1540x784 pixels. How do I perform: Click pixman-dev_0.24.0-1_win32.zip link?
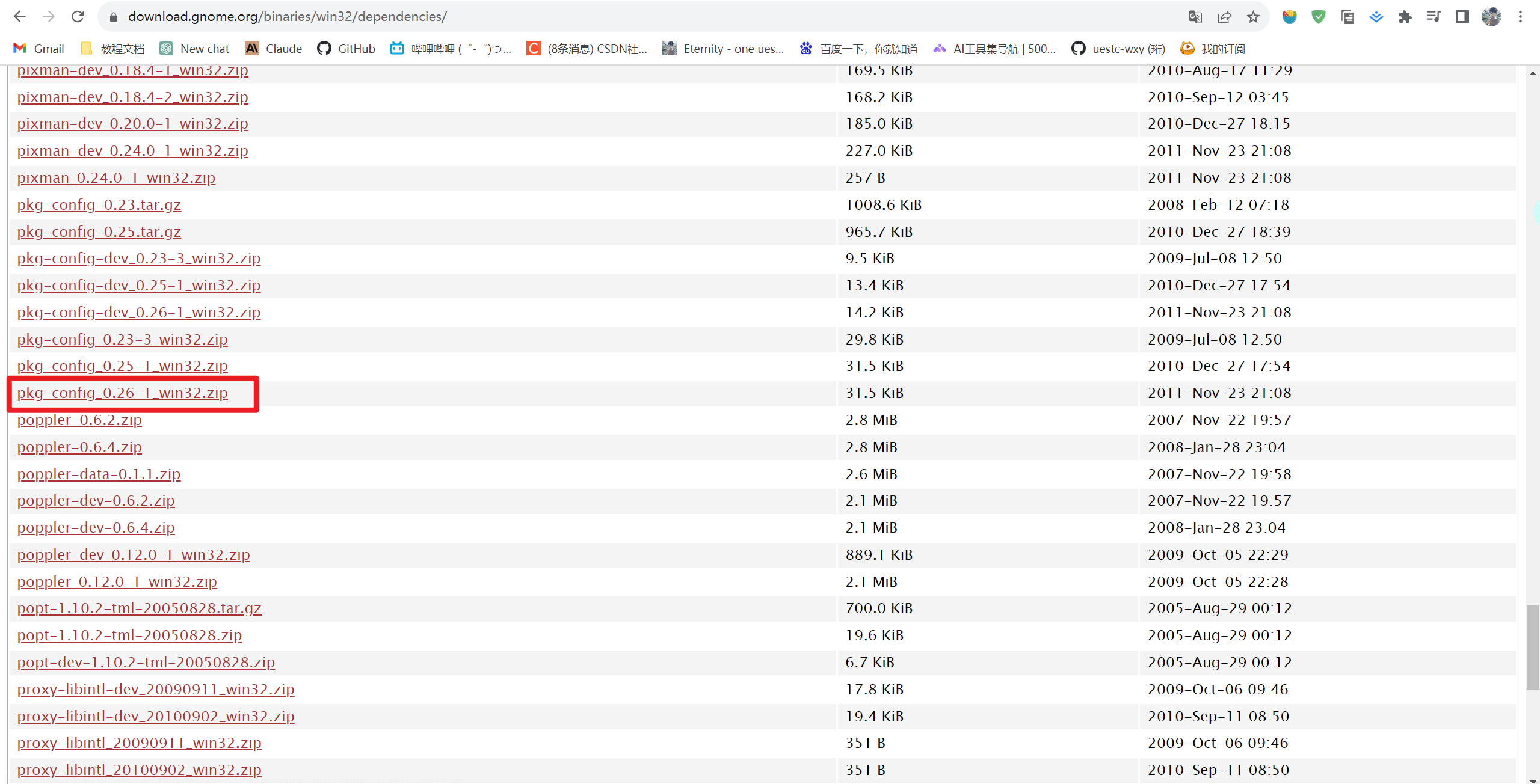coord(132,151)
